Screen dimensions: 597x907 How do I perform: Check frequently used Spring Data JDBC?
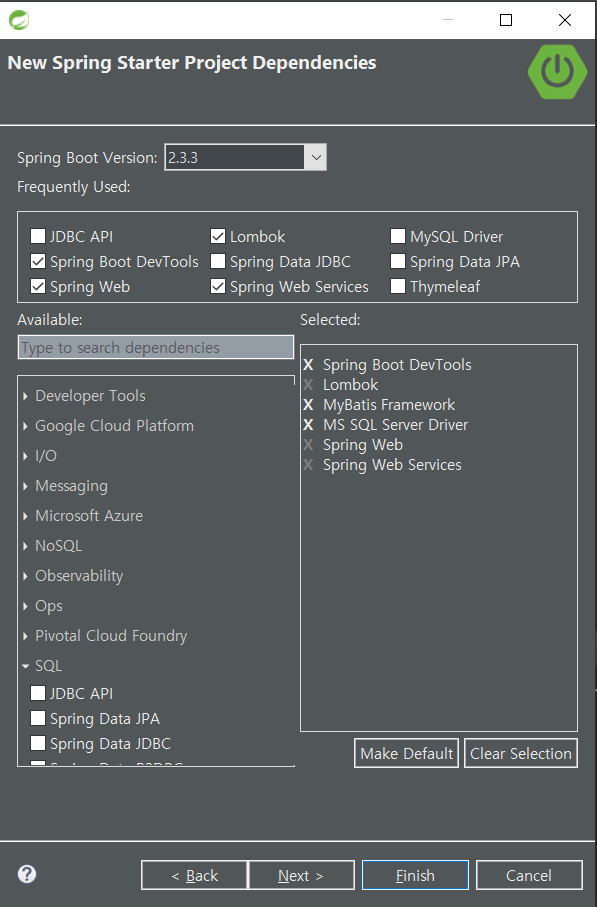click(x=218, y=261)
